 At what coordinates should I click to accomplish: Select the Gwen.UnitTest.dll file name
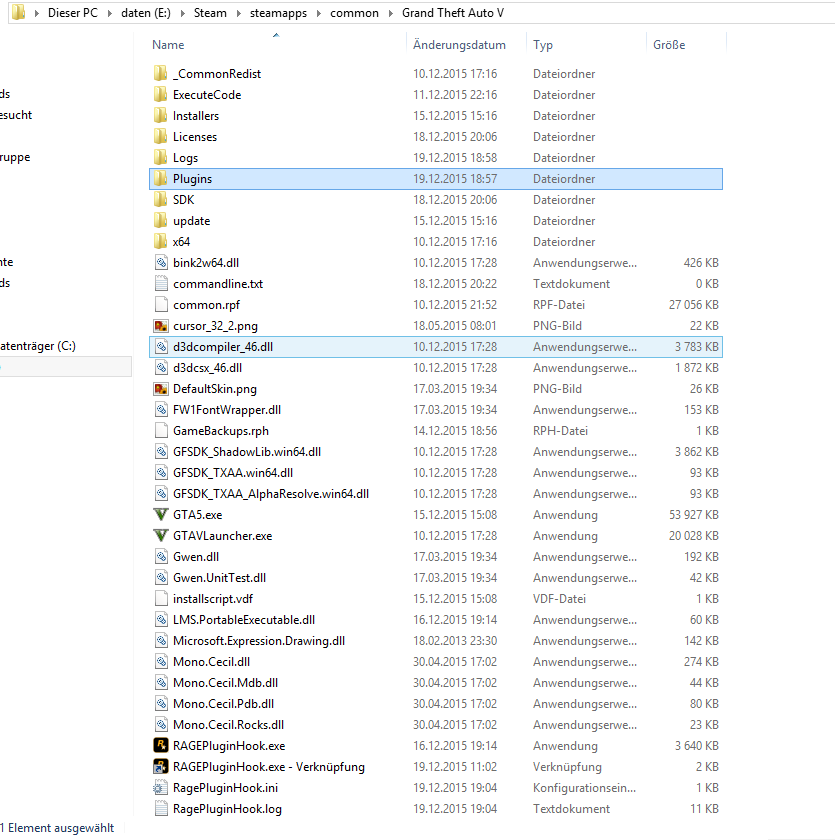pyautogui.click(x=220, y=578)
